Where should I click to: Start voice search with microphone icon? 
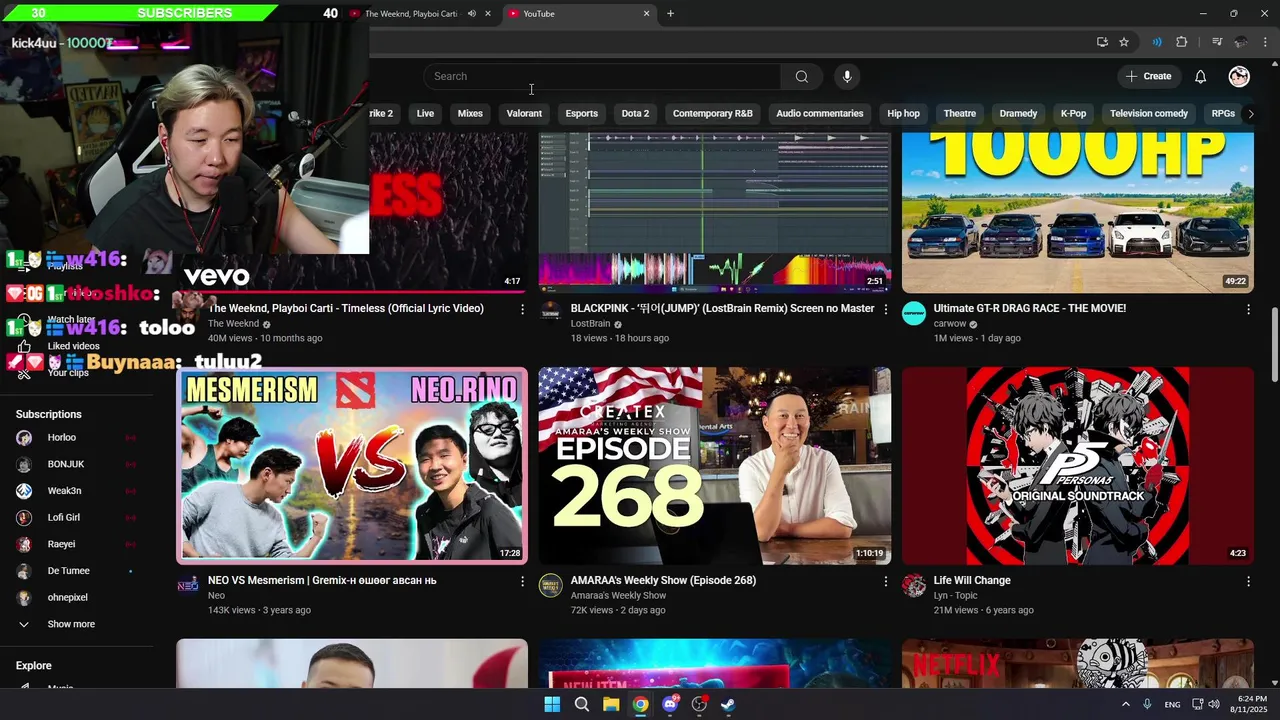coord(847,77)
